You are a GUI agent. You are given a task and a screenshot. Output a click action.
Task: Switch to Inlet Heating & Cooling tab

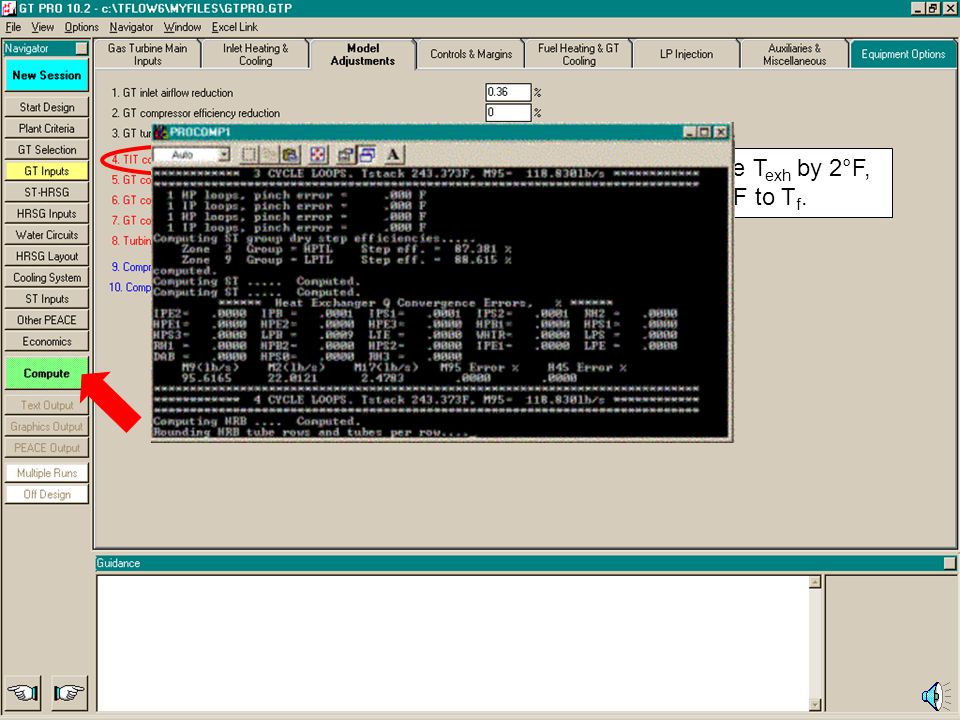pos(255,54)
